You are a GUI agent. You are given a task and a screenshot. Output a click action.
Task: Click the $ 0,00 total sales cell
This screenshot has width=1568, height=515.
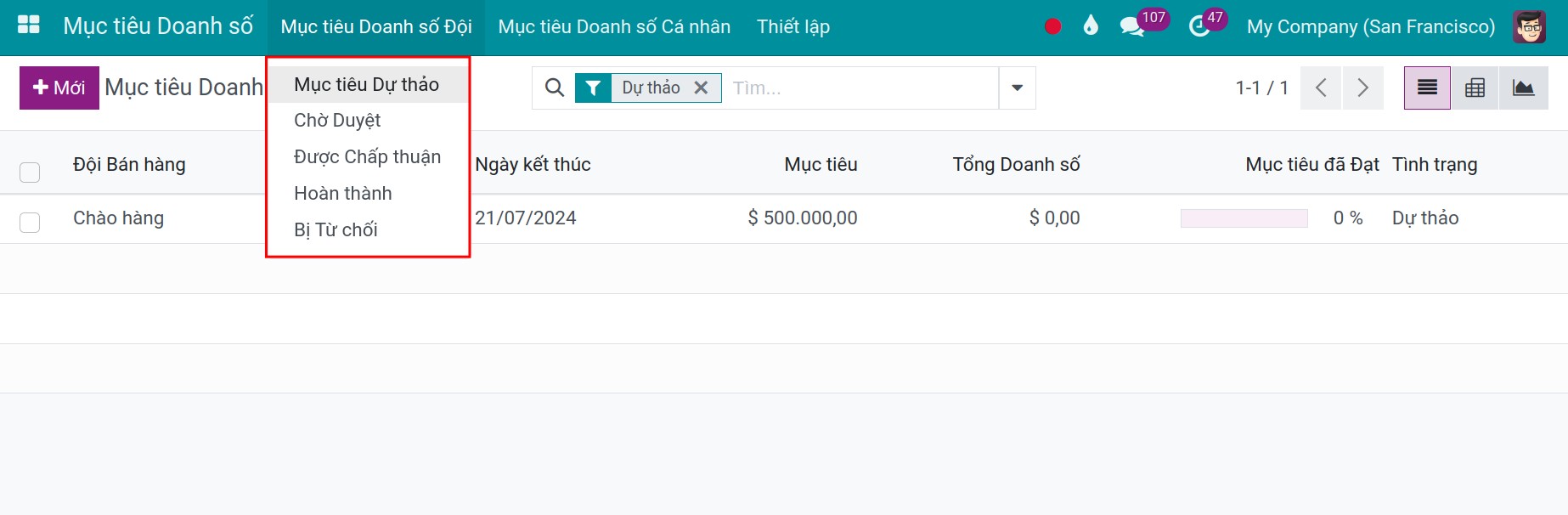click(x=1054, y=218)
